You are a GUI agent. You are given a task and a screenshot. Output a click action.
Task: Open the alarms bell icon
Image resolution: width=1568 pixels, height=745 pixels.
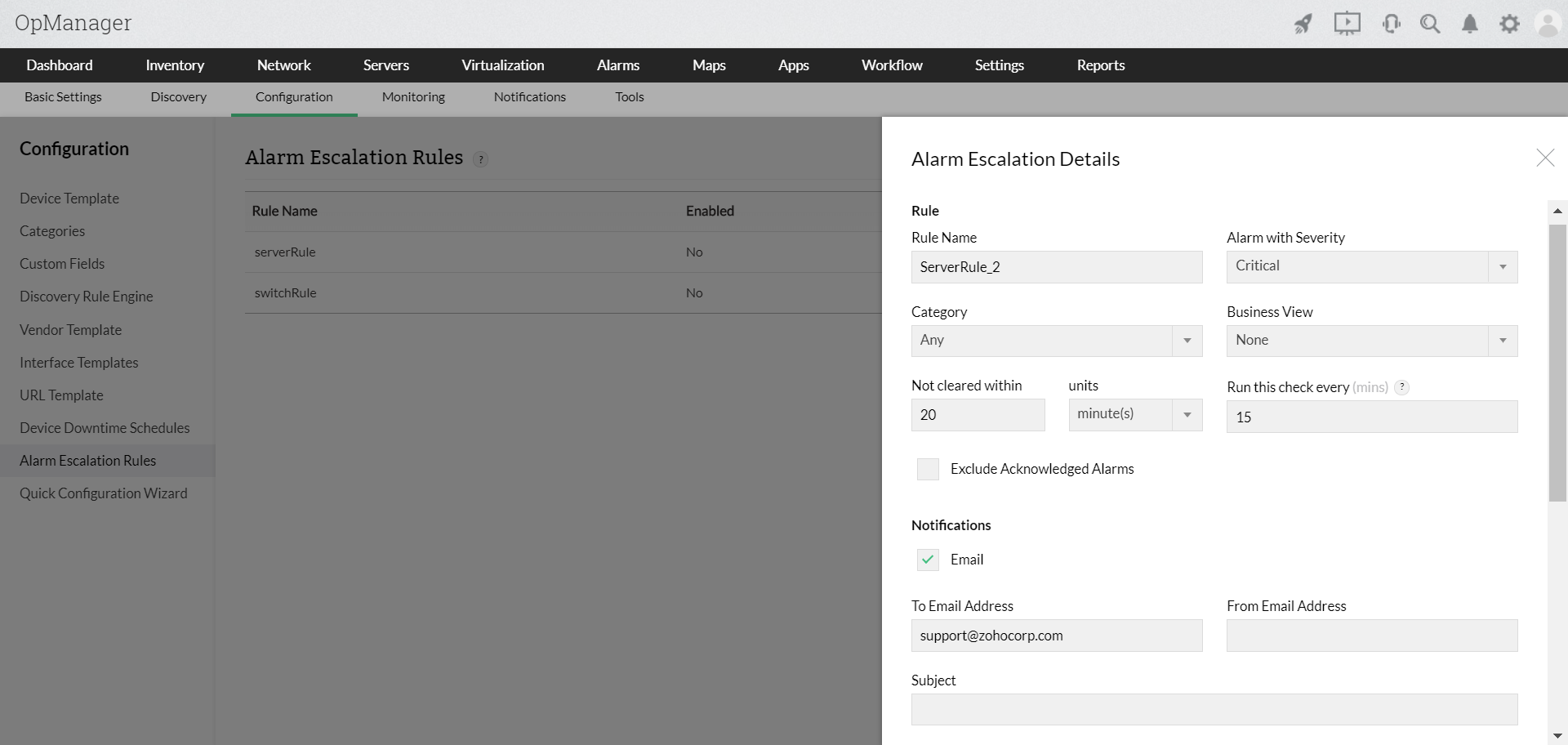(x=1470, y=24)
